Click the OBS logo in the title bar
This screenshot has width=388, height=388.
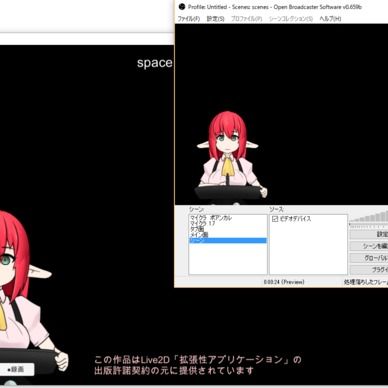(x=182, y=7)
